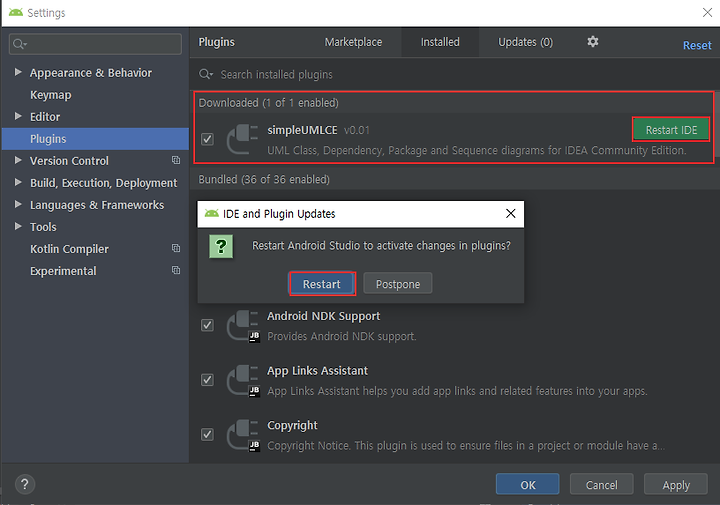Expand Build, Execution, Deployment node
This screenshot has width=720, height=505.
(18, 182)
